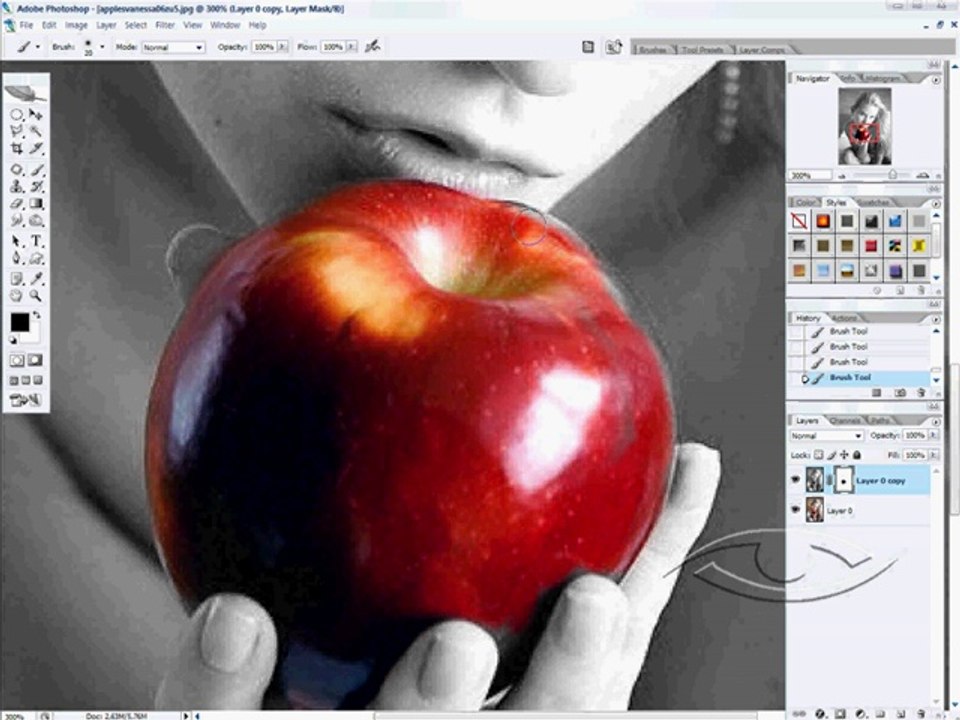Image resolution: width=960 pixels, height=720 pixels.
Task: Click the Navigator zoom slider handle
Action: pos(893,175)
